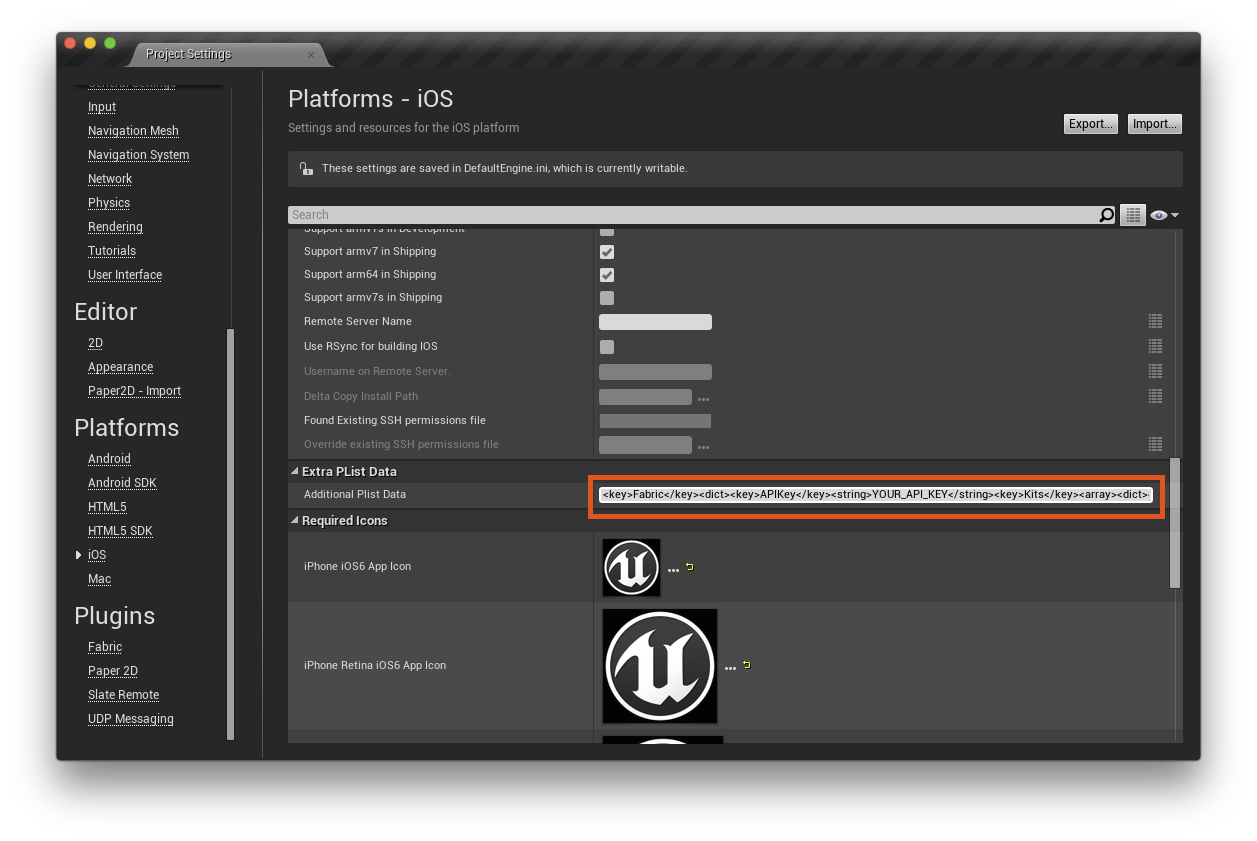
Task: Reset iPhone iOS6 App Icon to default
Action: click(689, 567)
